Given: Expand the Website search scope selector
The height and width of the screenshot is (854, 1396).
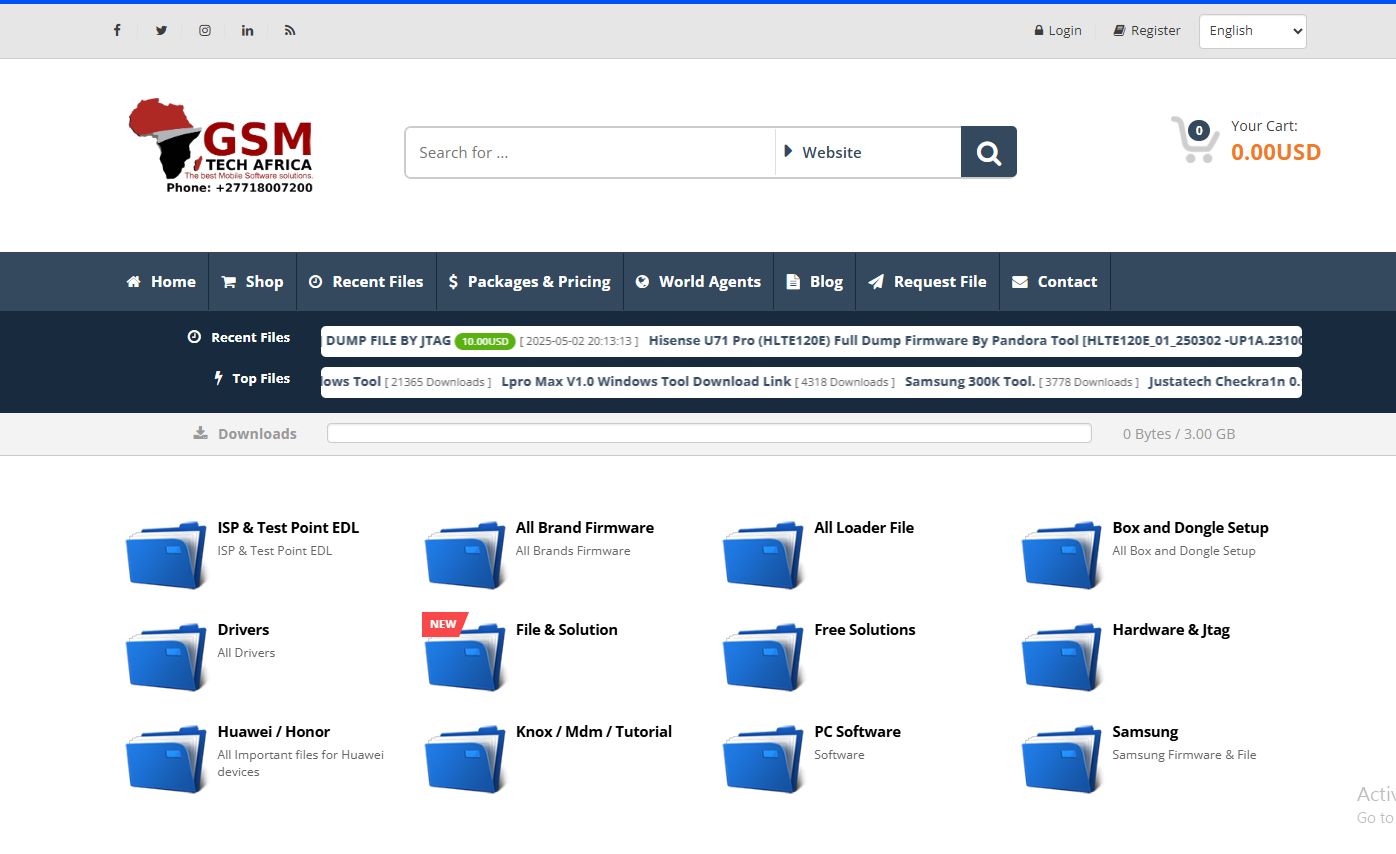Looking at the screenshot, I should pos(867,152).
